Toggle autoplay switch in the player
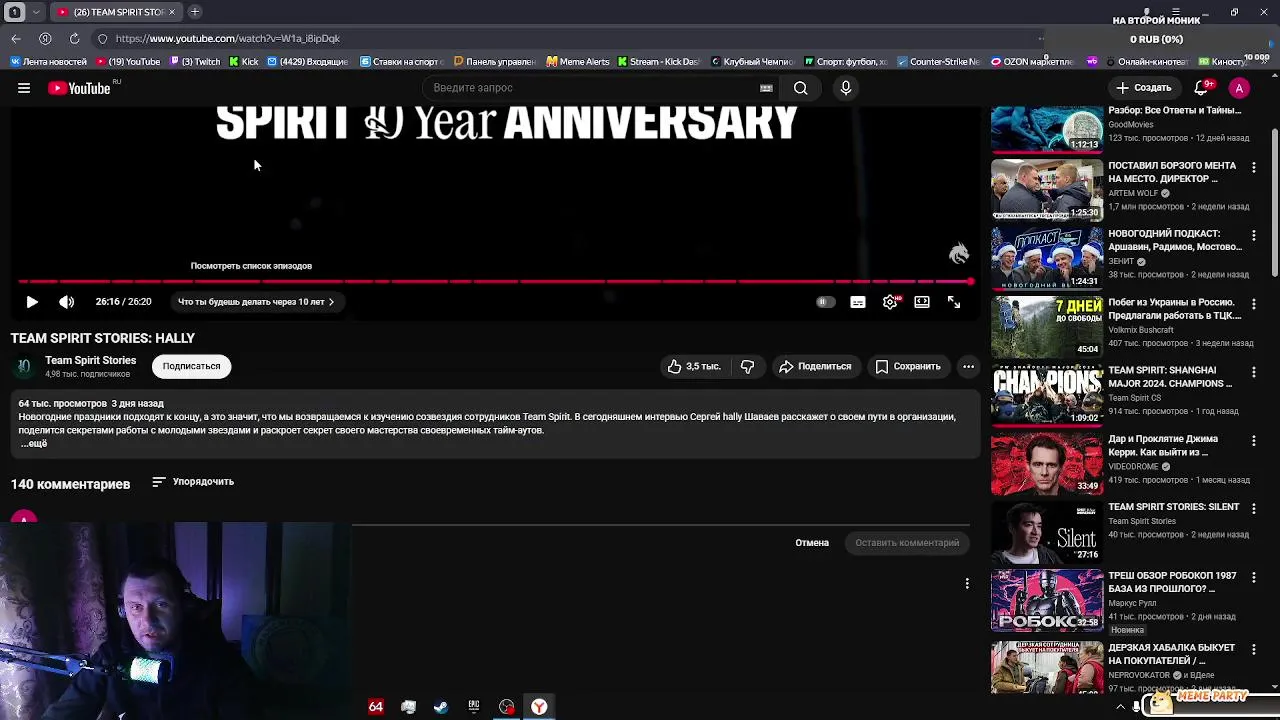This screenshot has height=720, width=1280. 825,302
